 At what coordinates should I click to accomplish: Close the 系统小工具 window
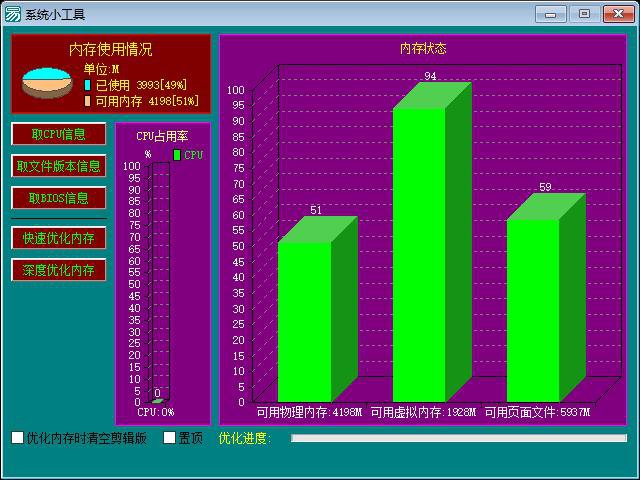pyautogui.click(x=616, y=14)
